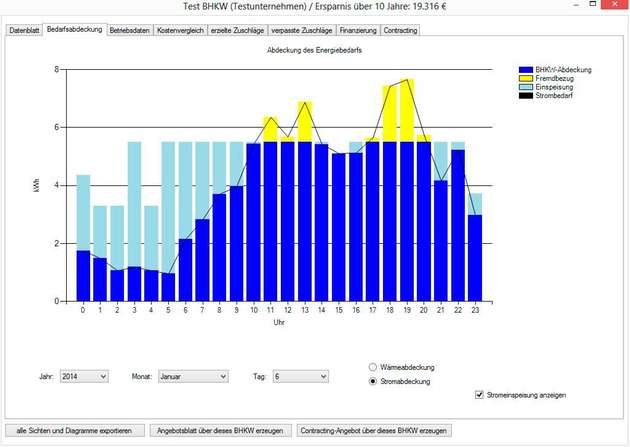Click the black Strombedarf legend swatch

tap(526, 96)
